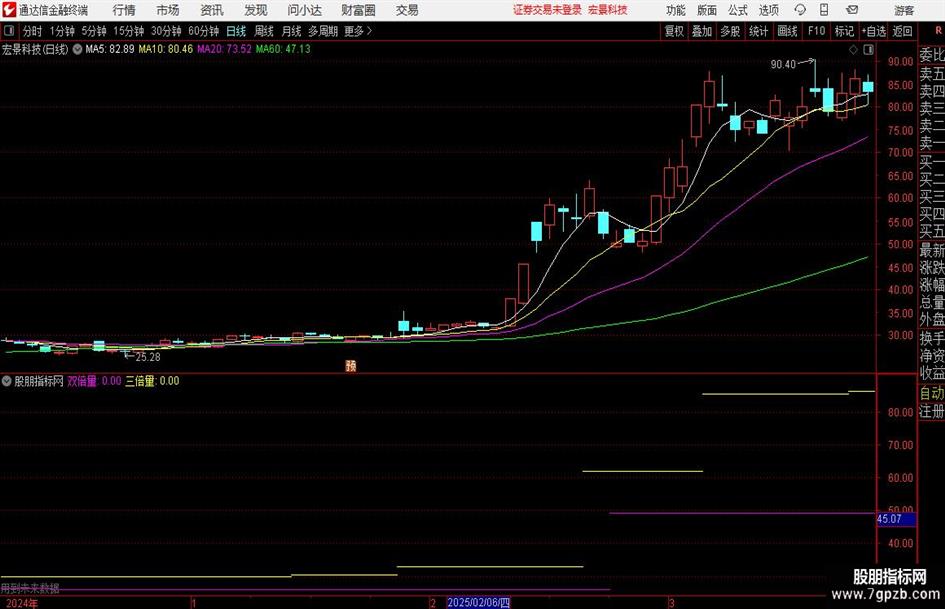Open the mobile phone icon
945x609 pixels.
point(824,10)
